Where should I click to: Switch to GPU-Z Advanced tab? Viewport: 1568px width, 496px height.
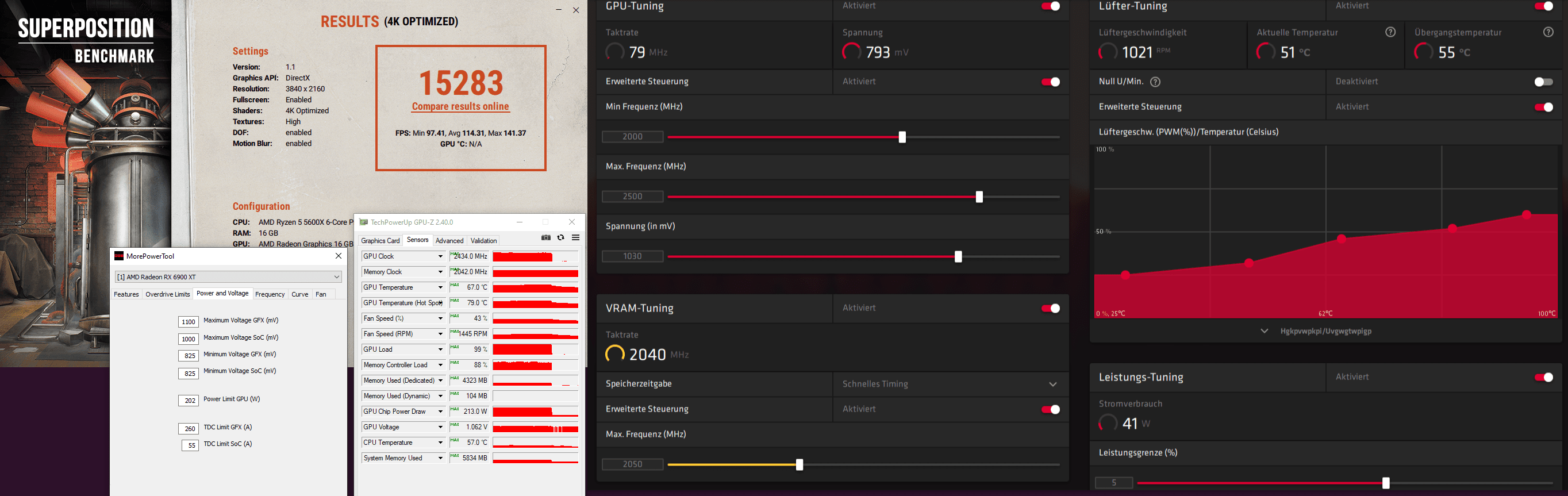[449, 241]
